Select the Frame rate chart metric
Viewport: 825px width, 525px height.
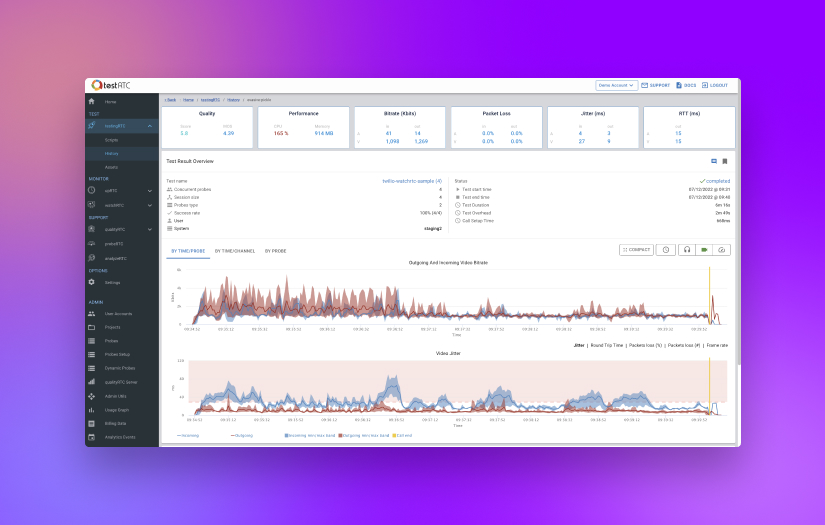(x=717, y=346)
